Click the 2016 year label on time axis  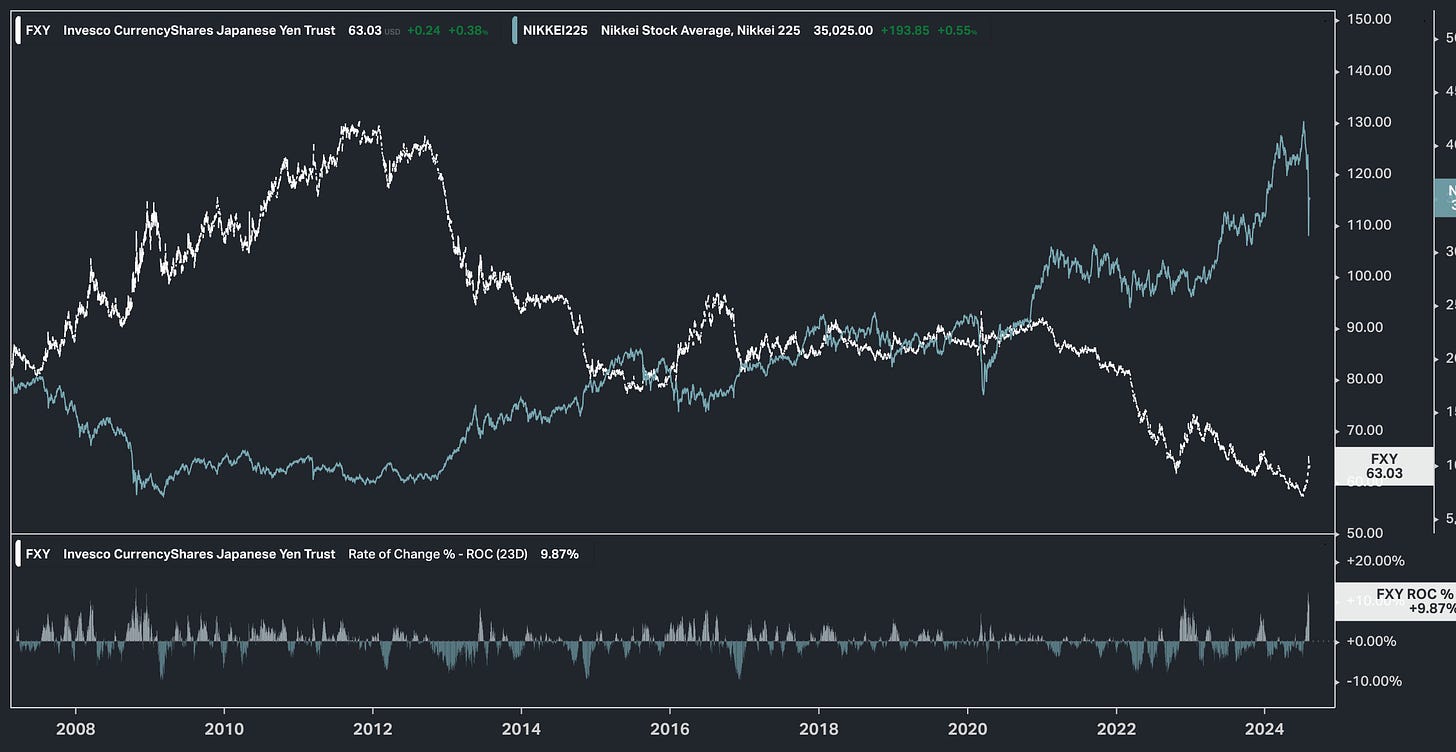(670, 729)
